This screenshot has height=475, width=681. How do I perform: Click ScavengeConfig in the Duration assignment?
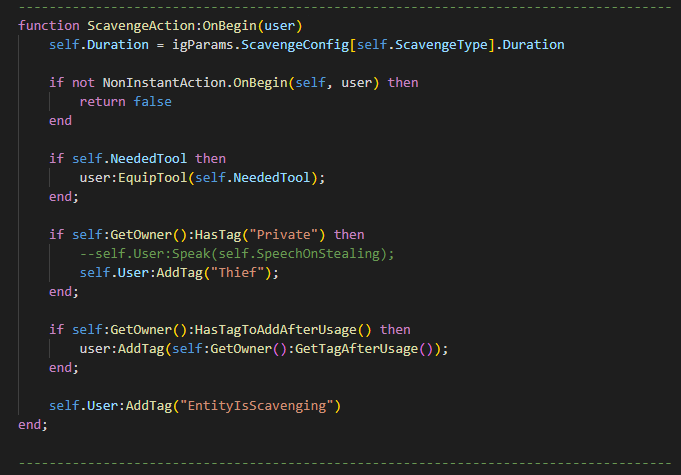coord(295,45)
